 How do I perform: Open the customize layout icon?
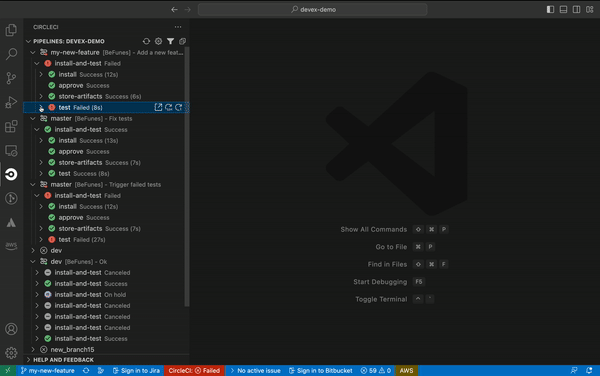589,10
